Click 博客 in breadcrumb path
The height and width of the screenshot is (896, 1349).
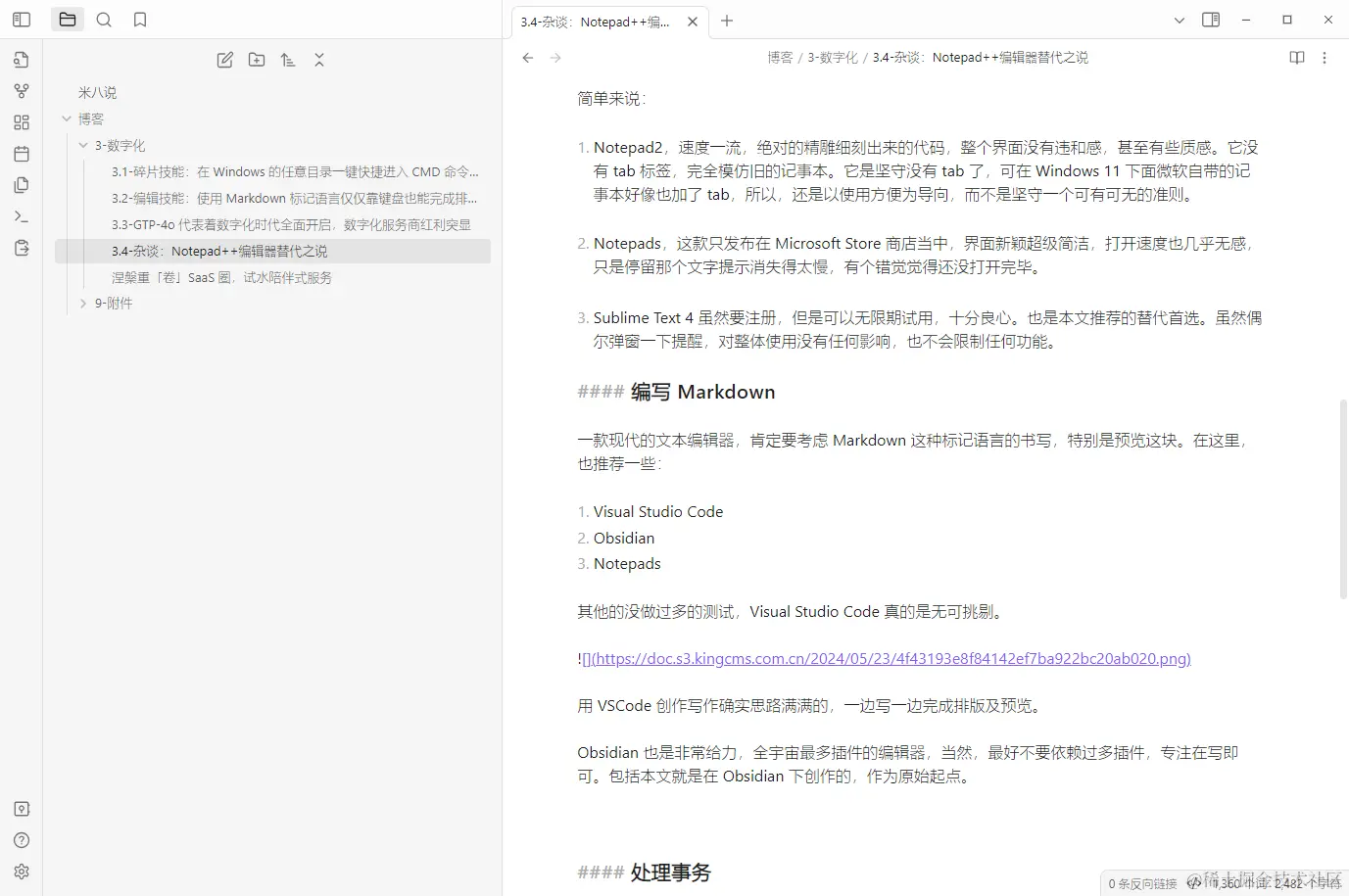tap(780, 58)
